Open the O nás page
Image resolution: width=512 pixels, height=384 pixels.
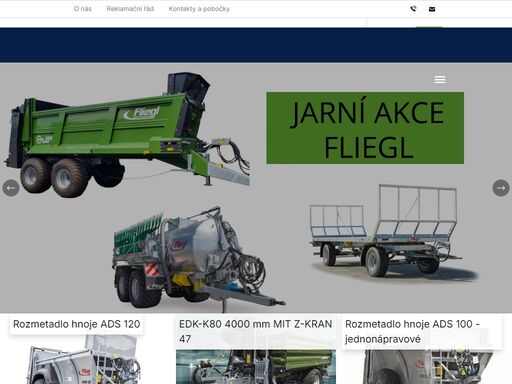coord(83,9)
